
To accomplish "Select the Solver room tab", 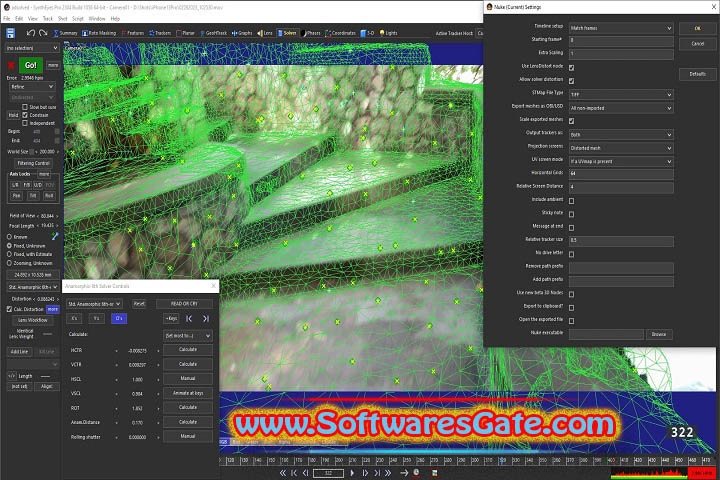I will [287, 33].
